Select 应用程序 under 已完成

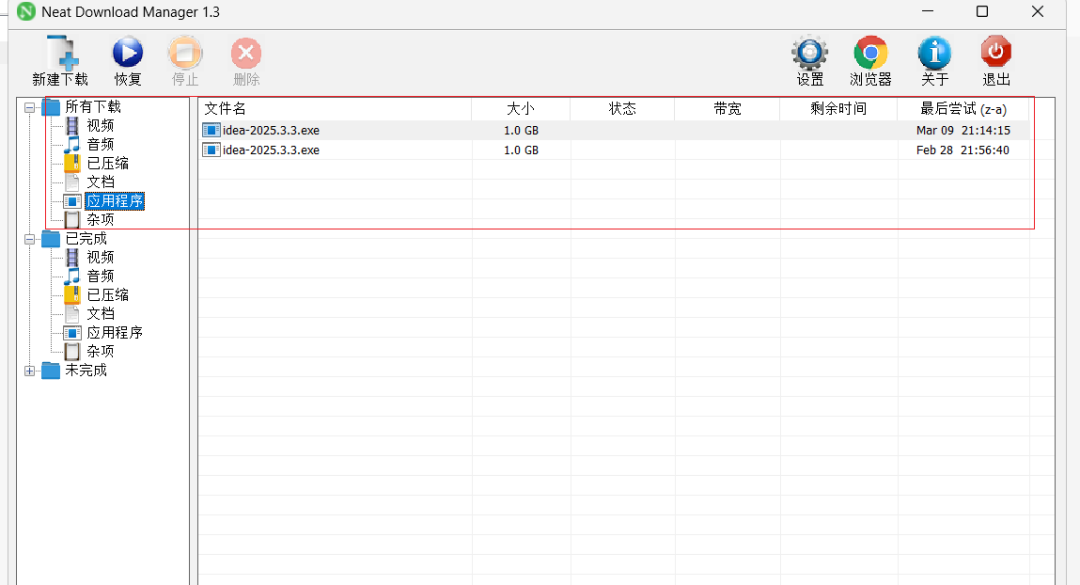click(114, 333)
